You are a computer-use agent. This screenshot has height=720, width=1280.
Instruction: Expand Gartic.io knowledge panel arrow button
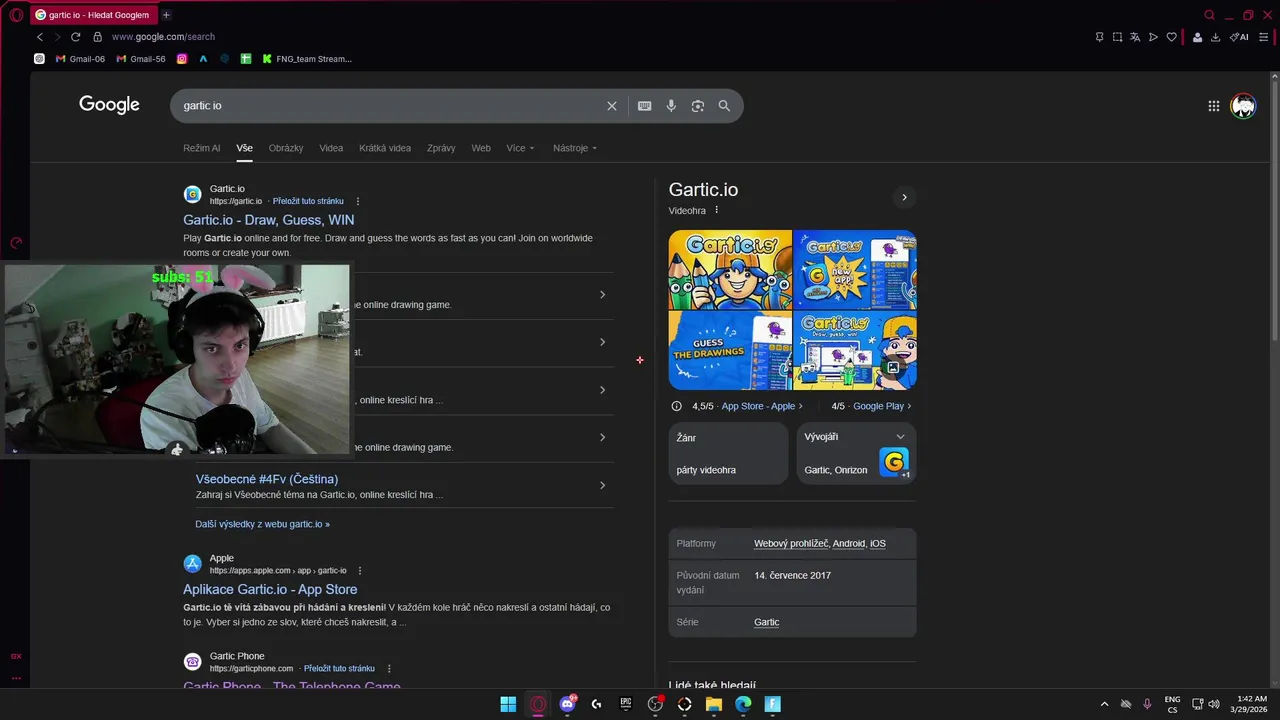pos(904,197)
